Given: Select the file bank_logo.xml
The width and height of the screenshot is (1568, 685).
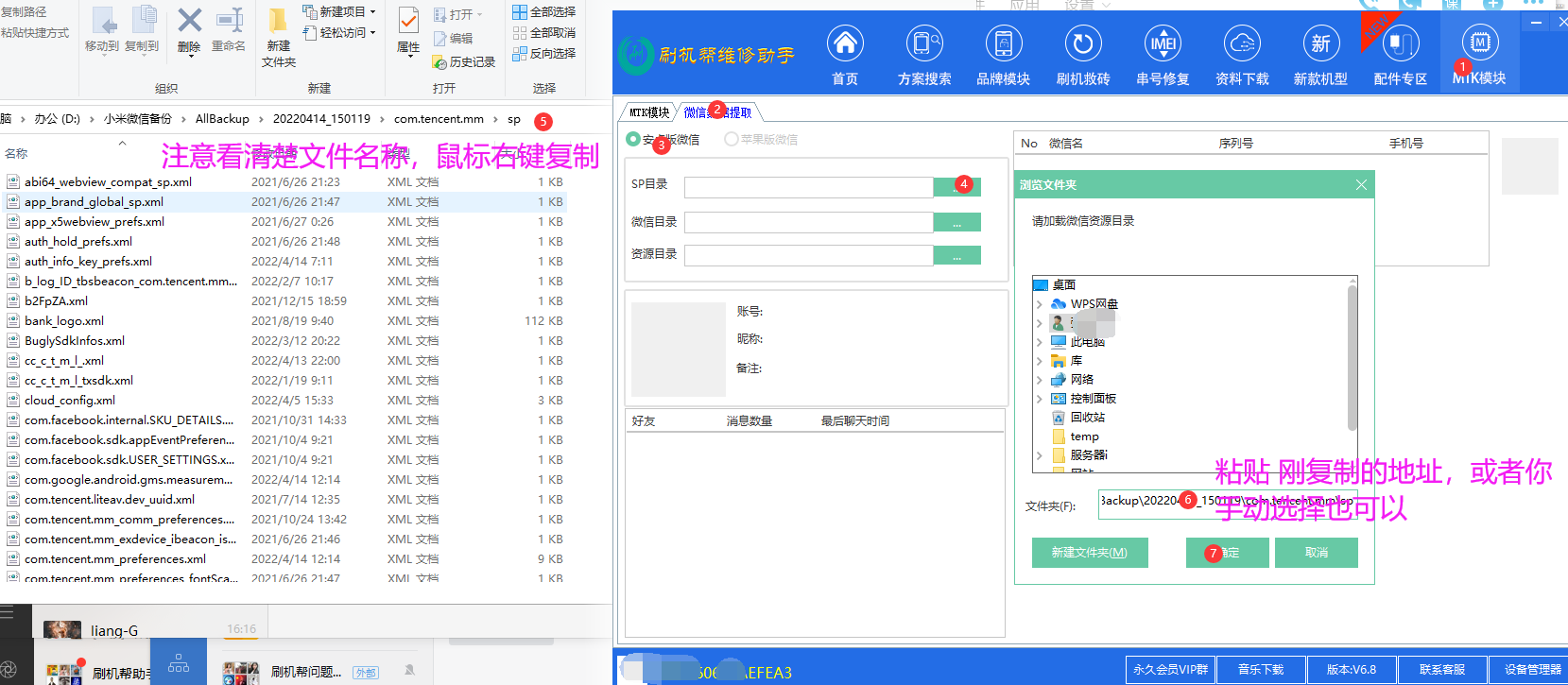Looking at the screenshot, I should coord(284,321).
